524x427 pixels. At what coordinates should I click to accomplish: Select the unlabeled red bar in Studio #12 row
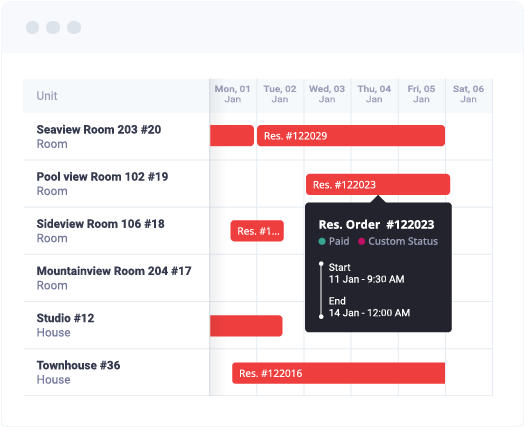pos(246,326)
